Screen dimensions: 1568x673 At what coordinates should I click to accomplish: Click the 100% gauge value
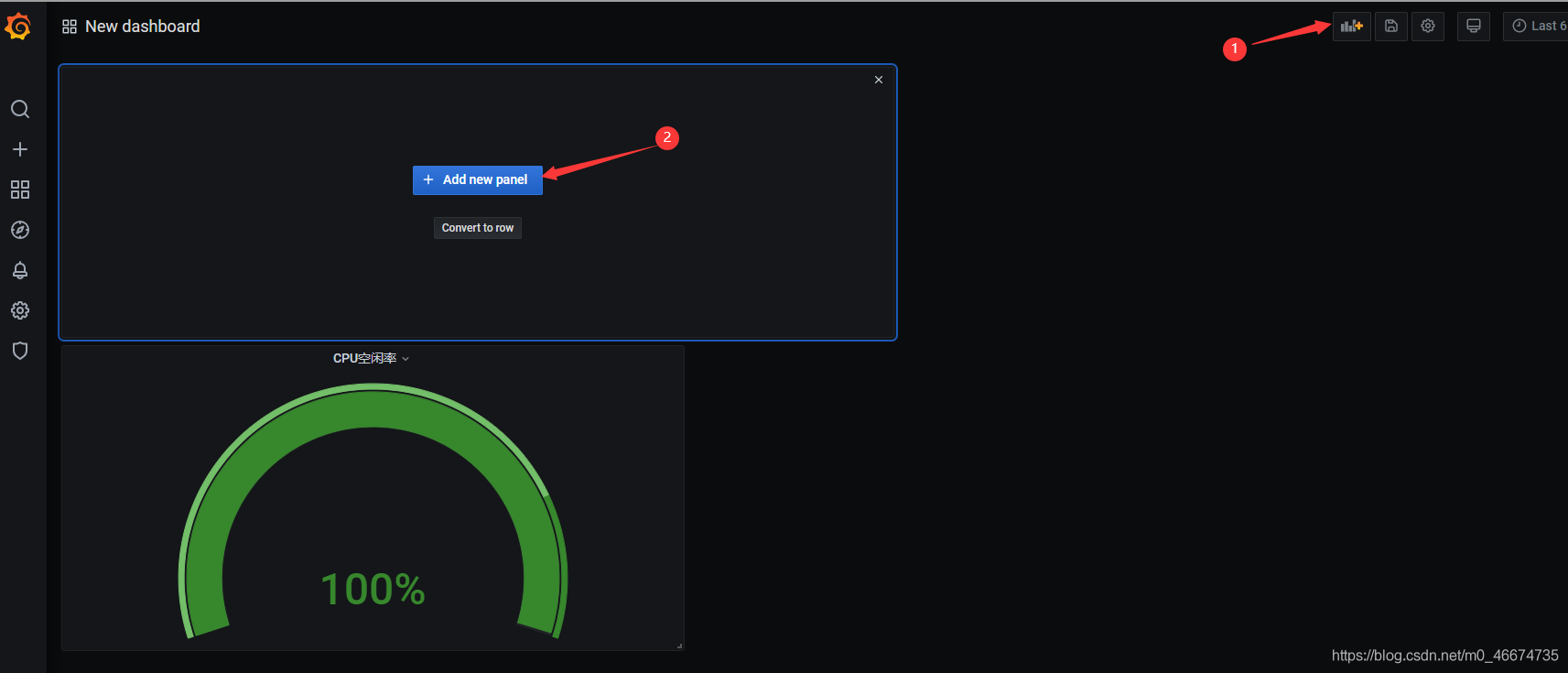point(373,589)
